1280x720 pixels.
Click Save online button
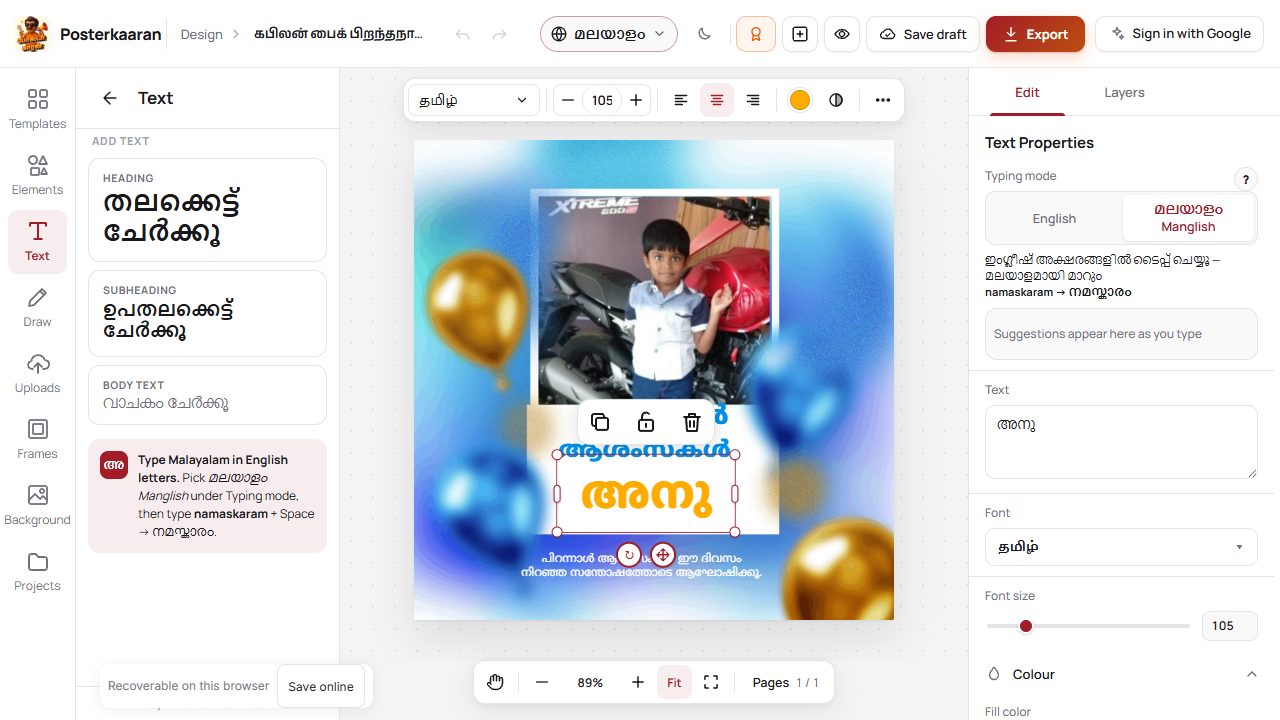(x=321, y=686)
